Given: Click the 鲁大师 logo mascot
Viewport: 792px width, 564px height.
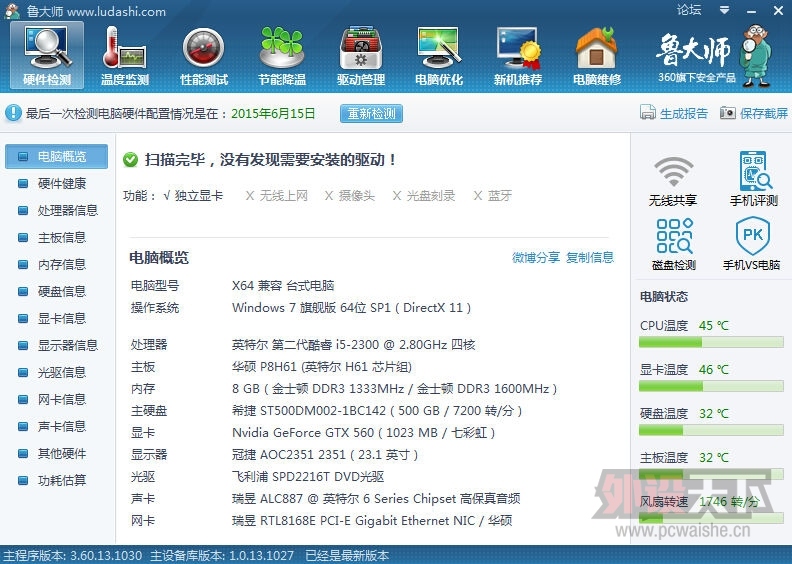Looking at the screenshot, I should click(756, 56).
